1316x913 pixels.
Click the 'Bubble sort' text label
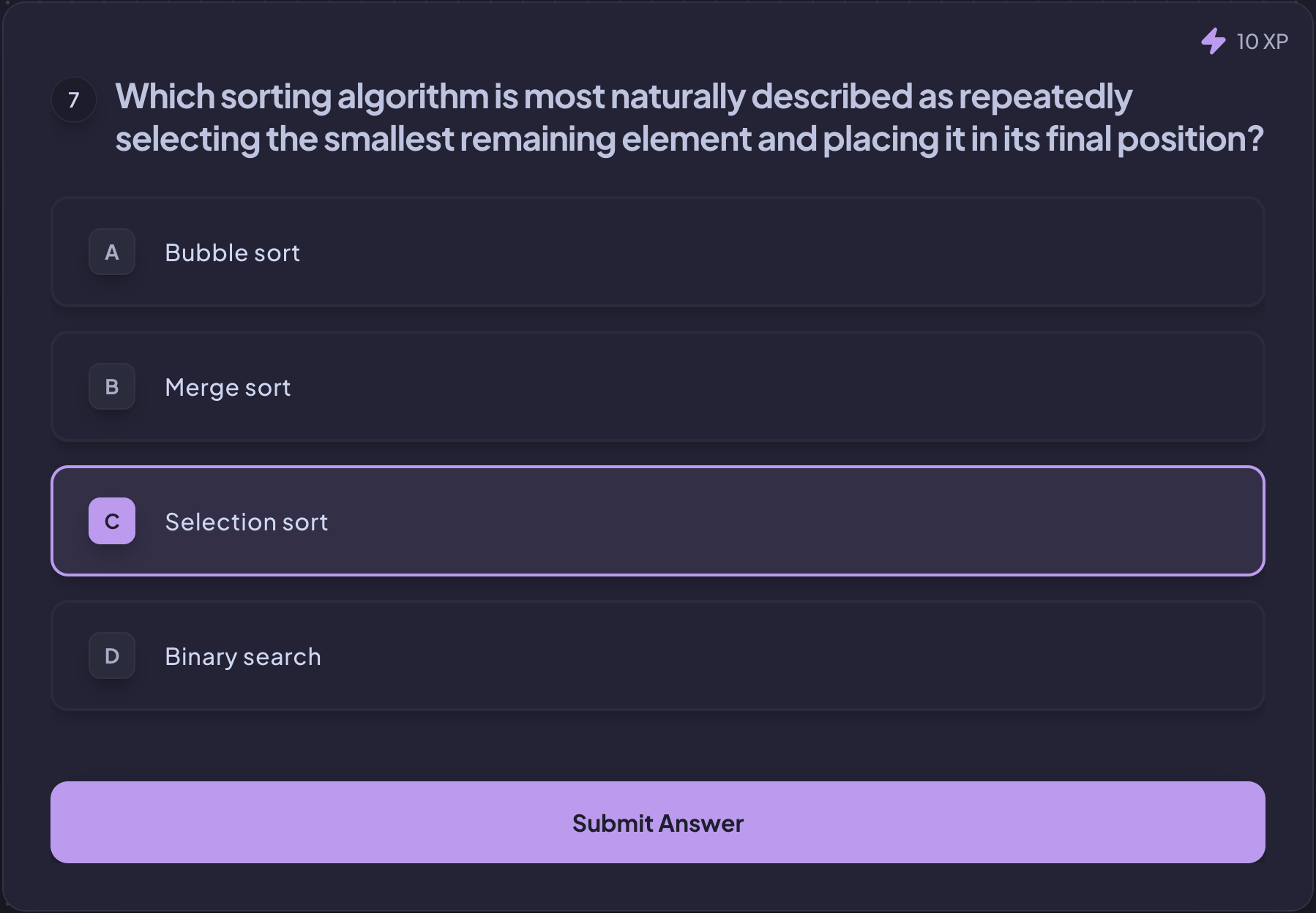[233, 253]
